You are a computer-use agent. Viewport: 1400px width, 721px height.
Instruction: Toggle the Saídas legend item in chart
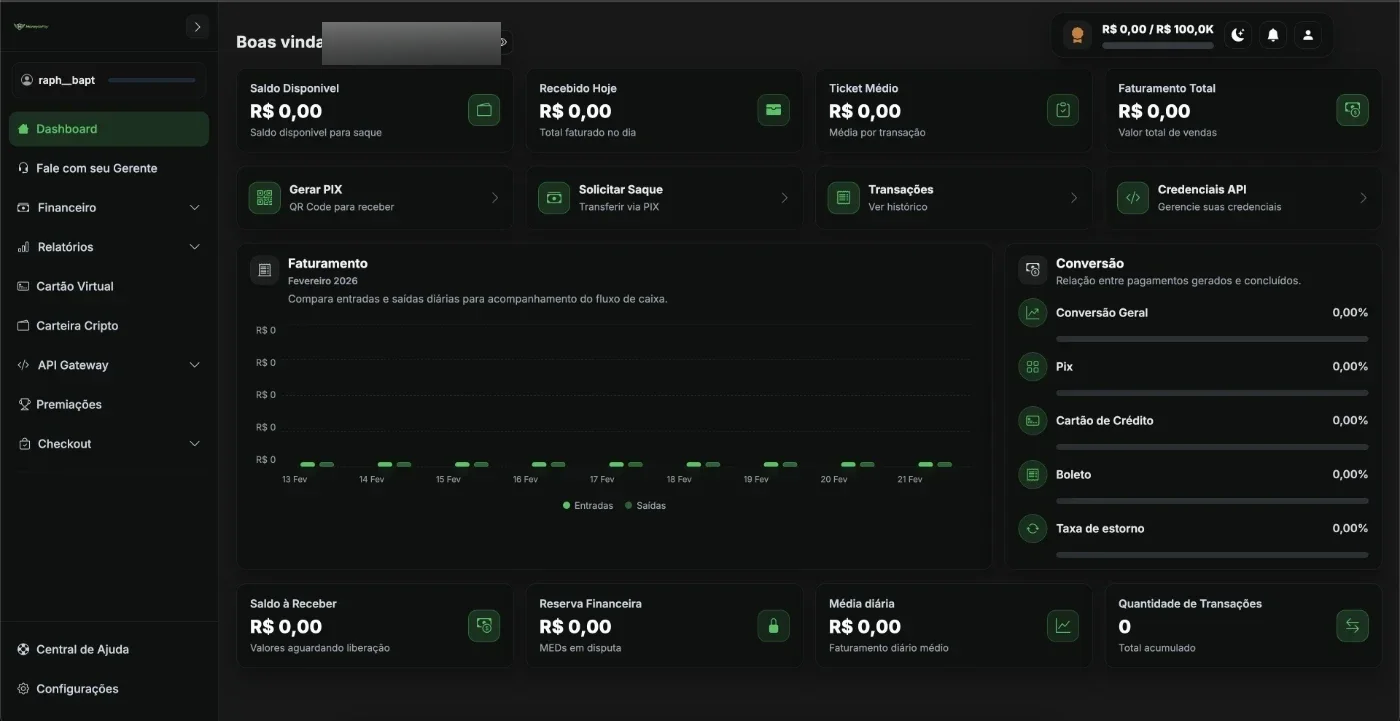point(645,506)
